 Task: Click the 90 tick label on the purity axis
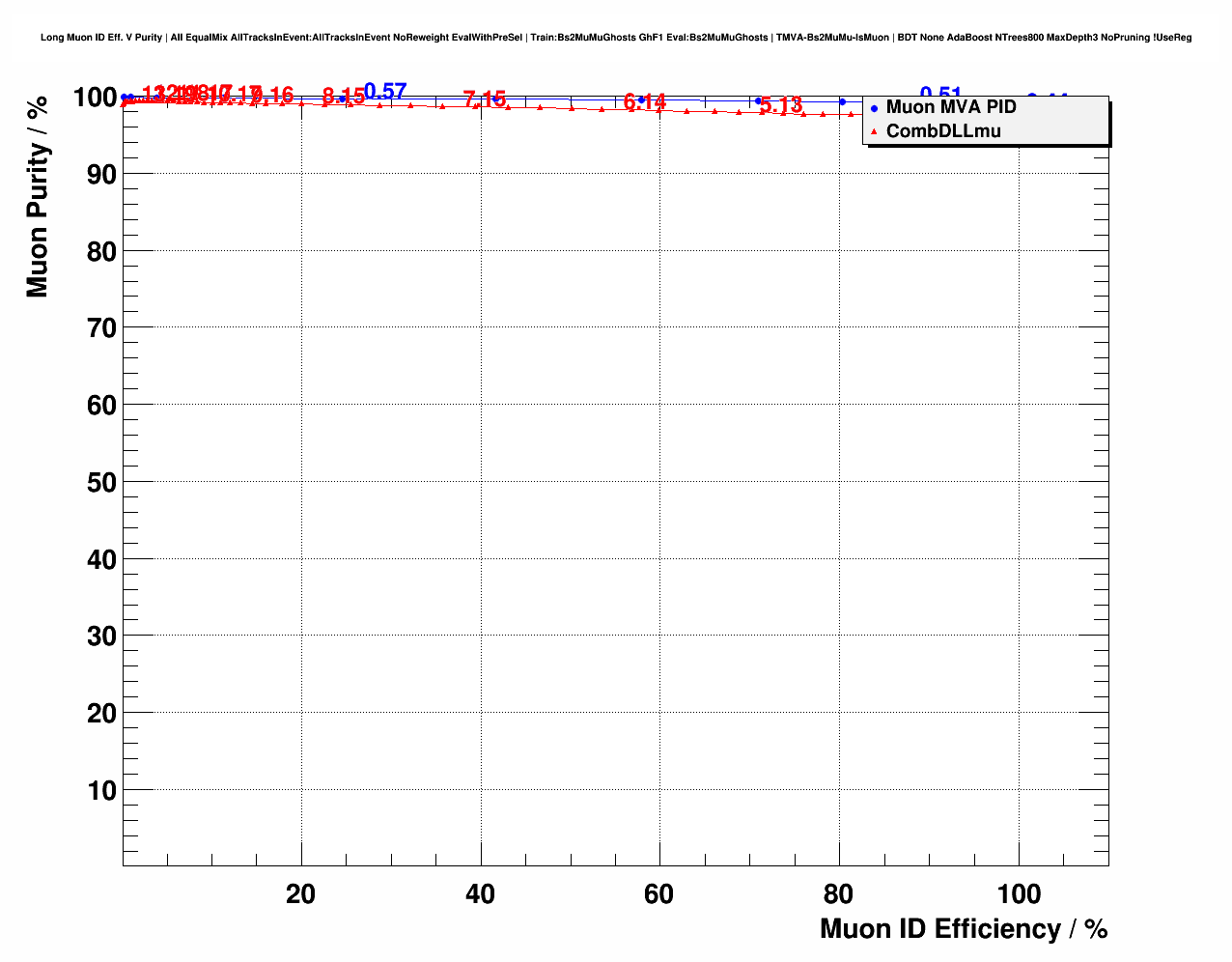[x=101, y=175]
